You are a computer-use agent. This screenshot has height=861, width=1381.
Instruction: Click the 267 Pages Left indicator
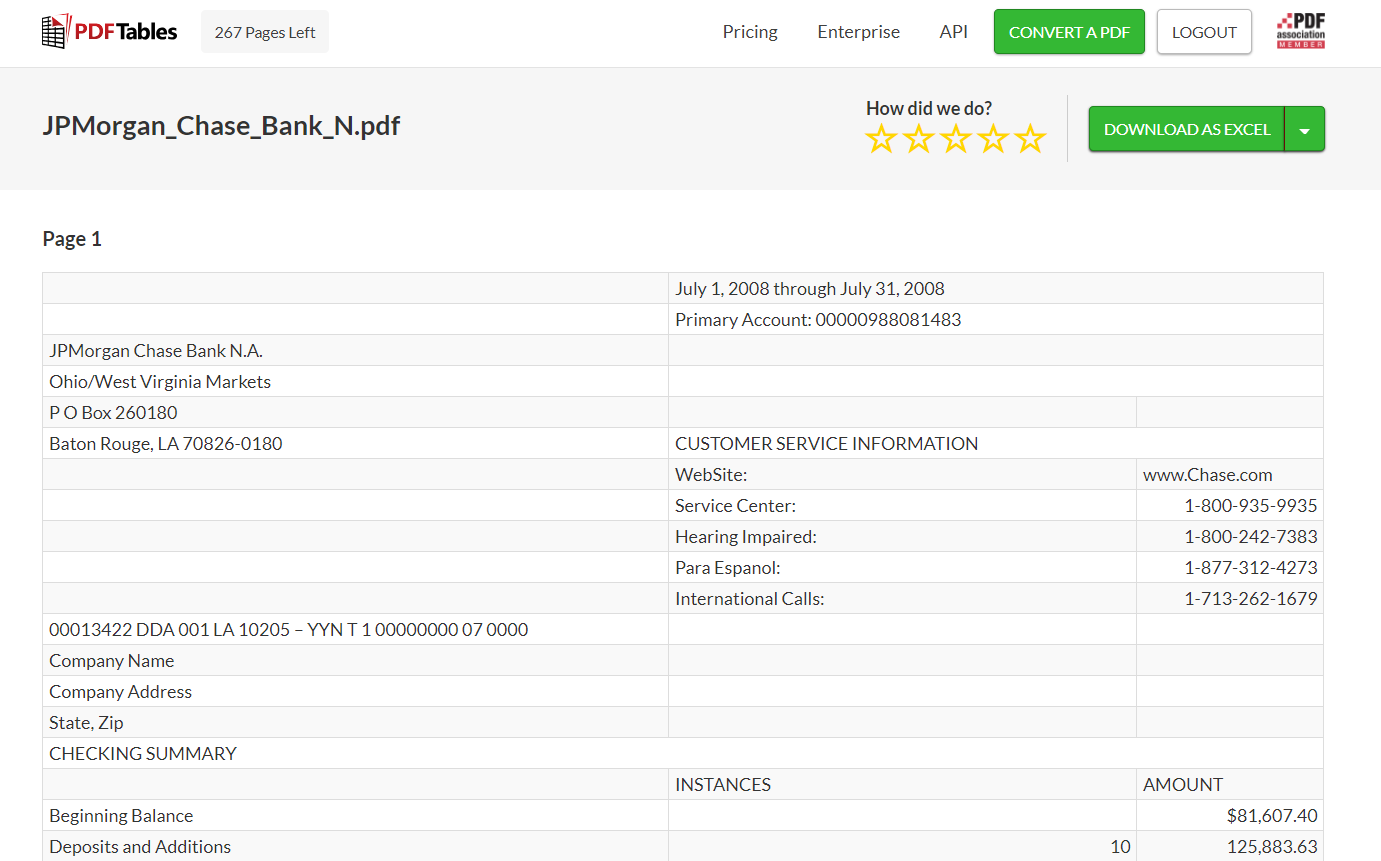click(x=265, y=32)
